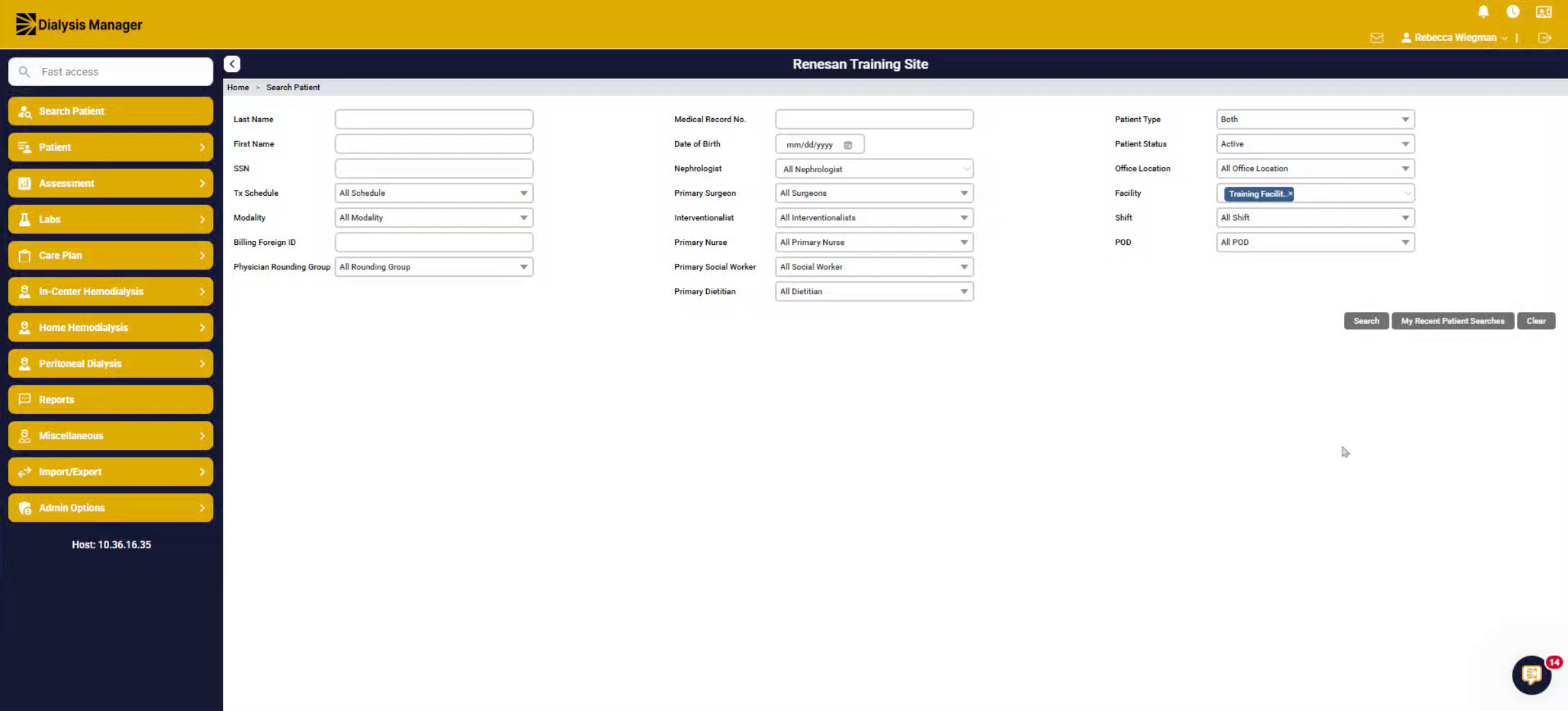This screenshot has width=1568, height=711.
Task: Expand the Patient sidebar menu
Action: tap(110, 148)
